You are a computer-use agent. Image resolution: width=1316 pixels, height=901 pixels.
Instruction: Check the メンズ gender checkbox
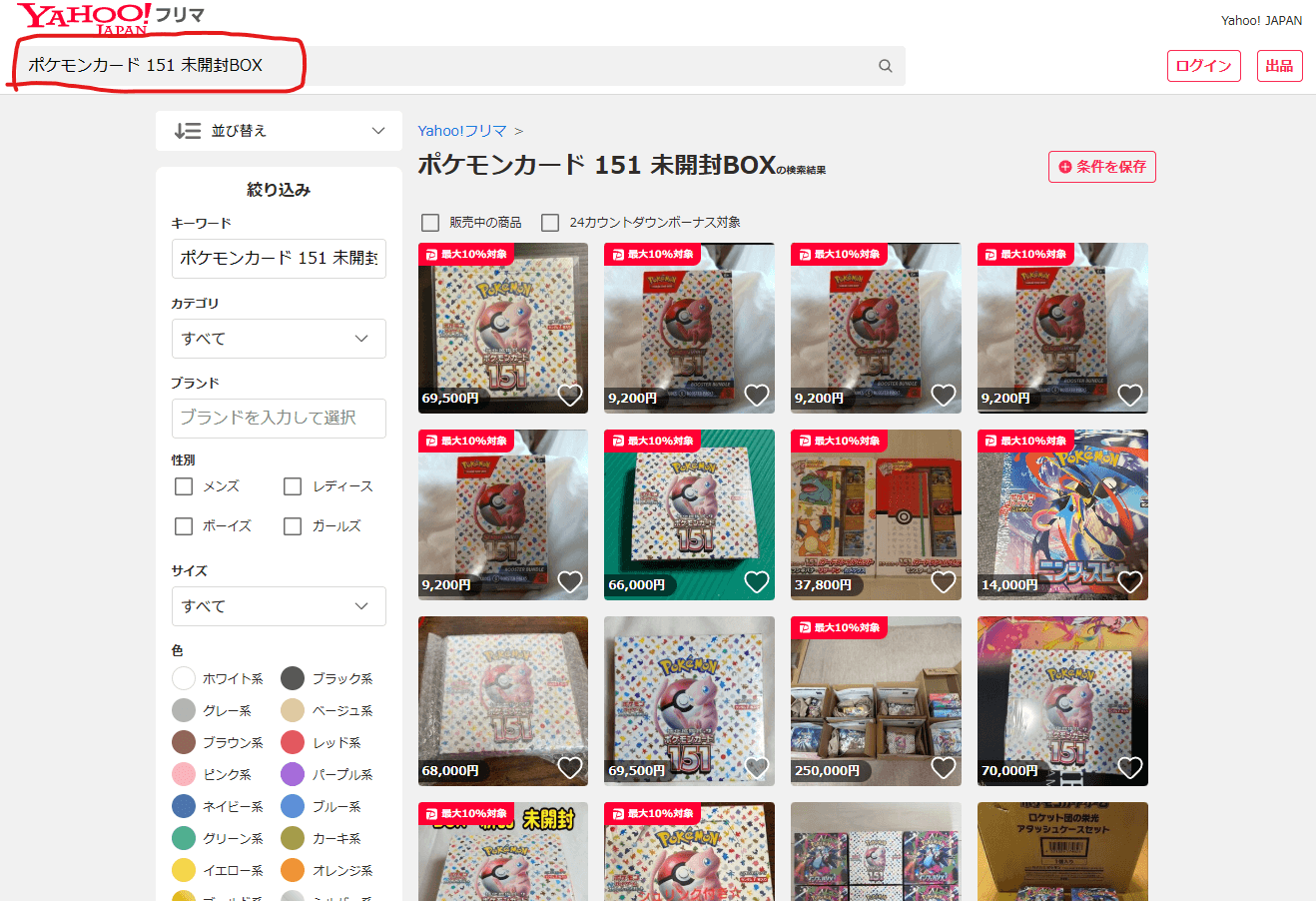[184, 486]
